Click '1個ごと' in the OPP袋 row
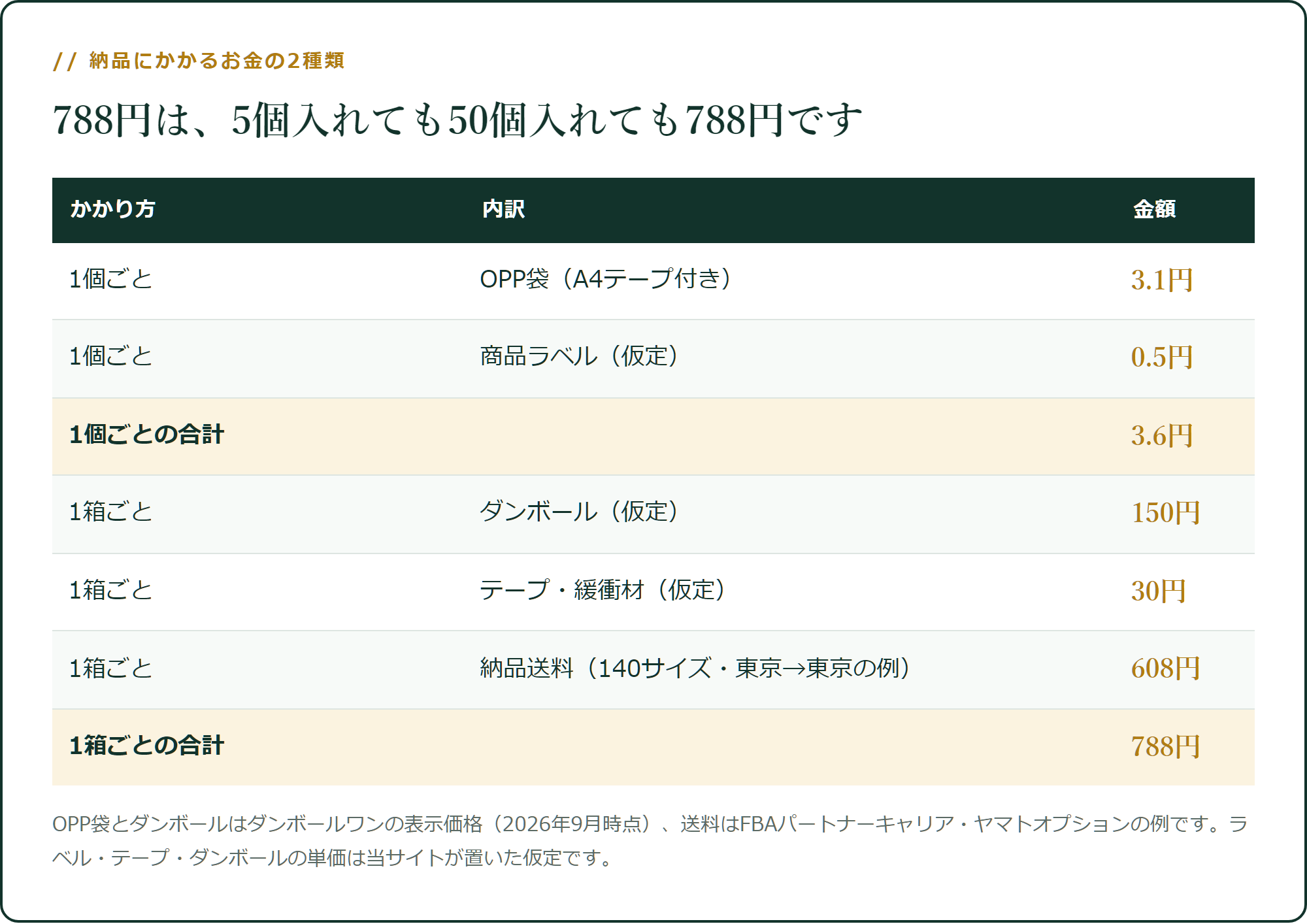This screenshot has height=924, width=1307. pyautogui.click(x=111, y=279)
